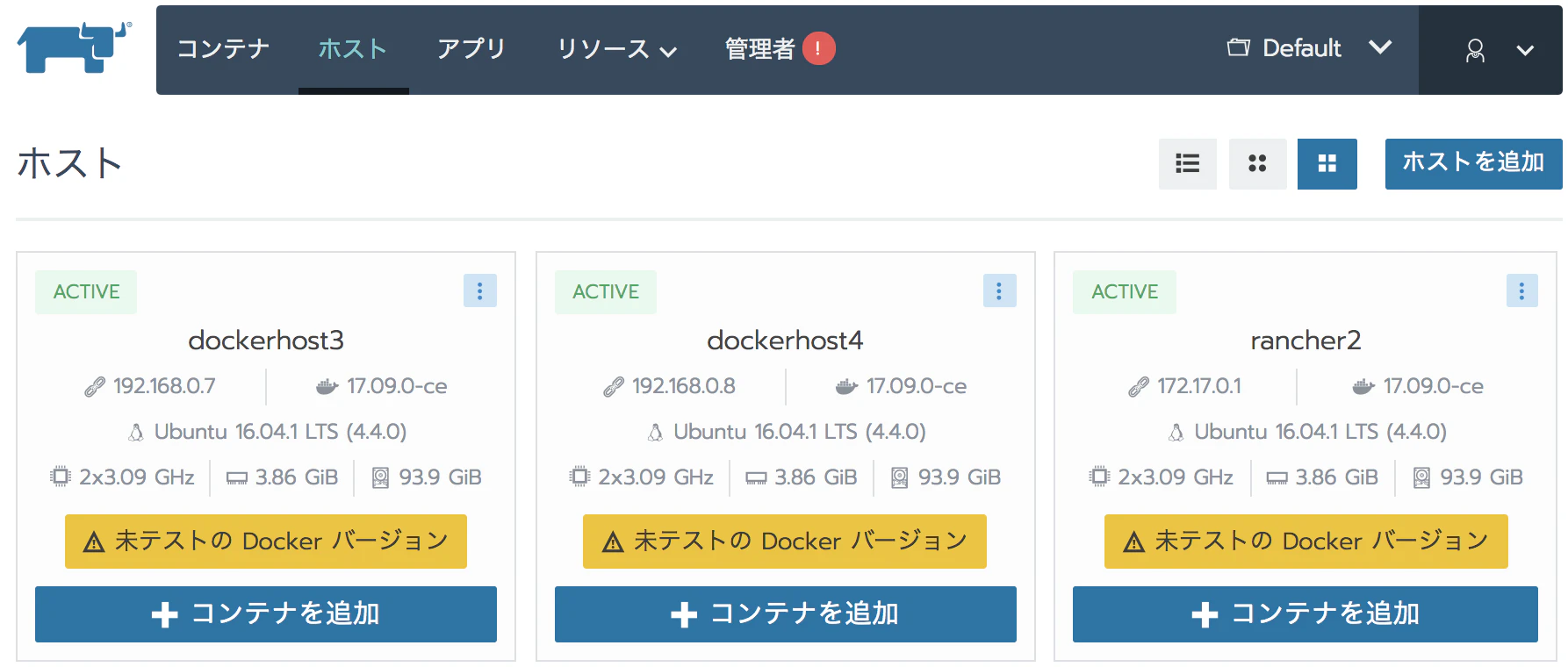Click the memory icon on dockerhost4

point(756,478)
